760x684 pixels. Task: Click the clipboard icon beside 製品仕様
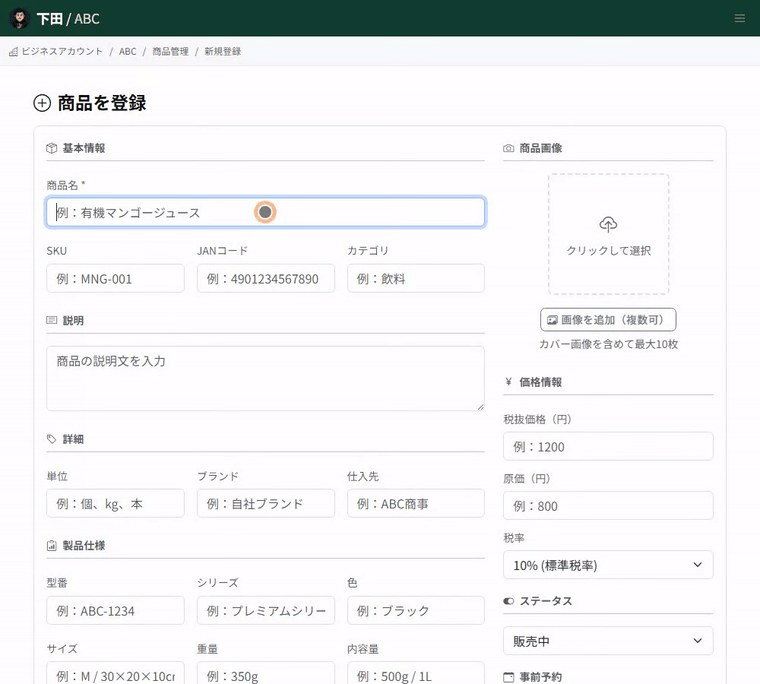[51, 546]
